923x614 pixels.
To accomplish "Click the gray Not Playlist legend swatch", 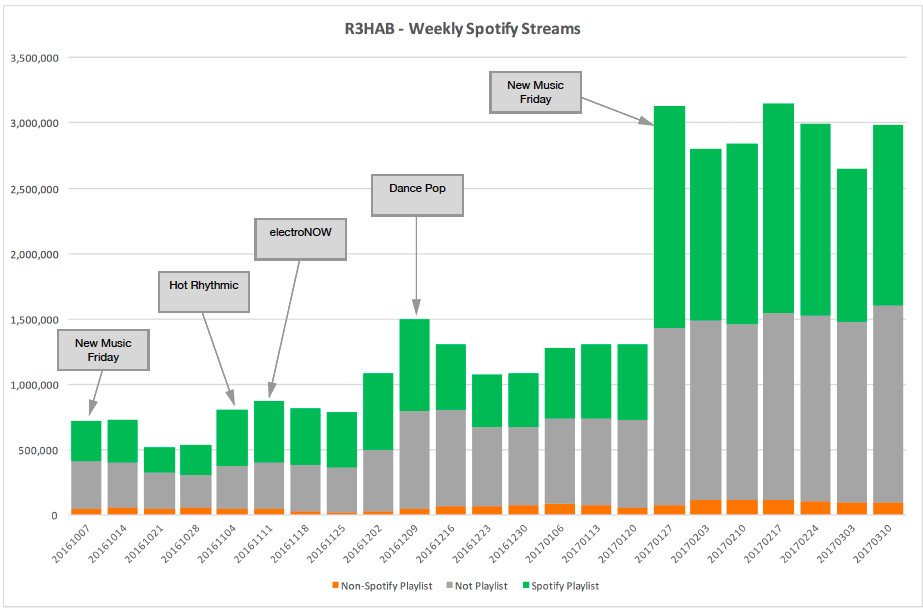I will click(x=449, y=585).
